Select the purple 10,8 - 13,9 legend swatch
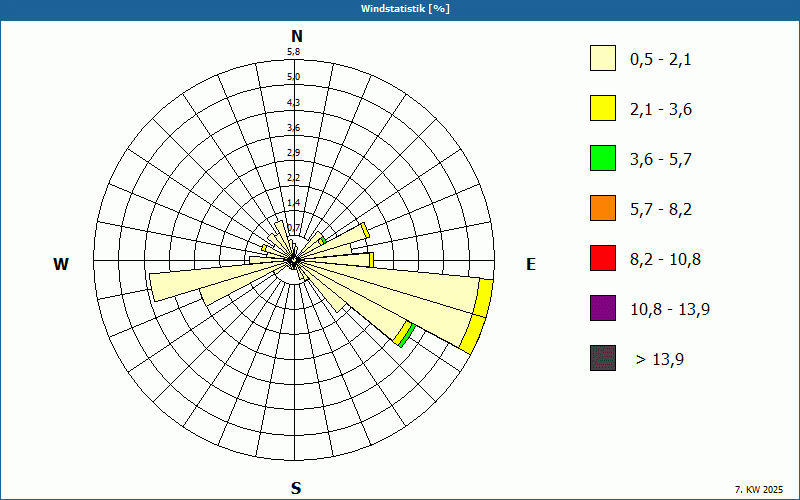 603,308
